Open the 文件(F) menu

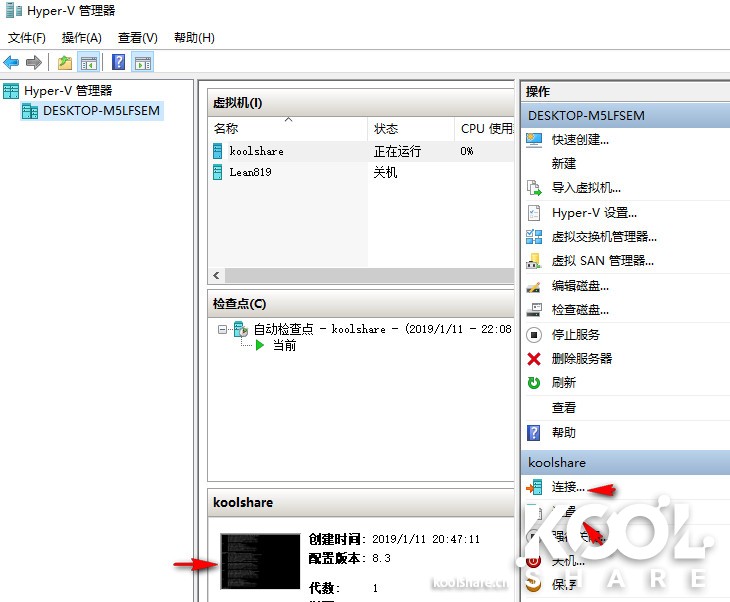pos(27,38)
